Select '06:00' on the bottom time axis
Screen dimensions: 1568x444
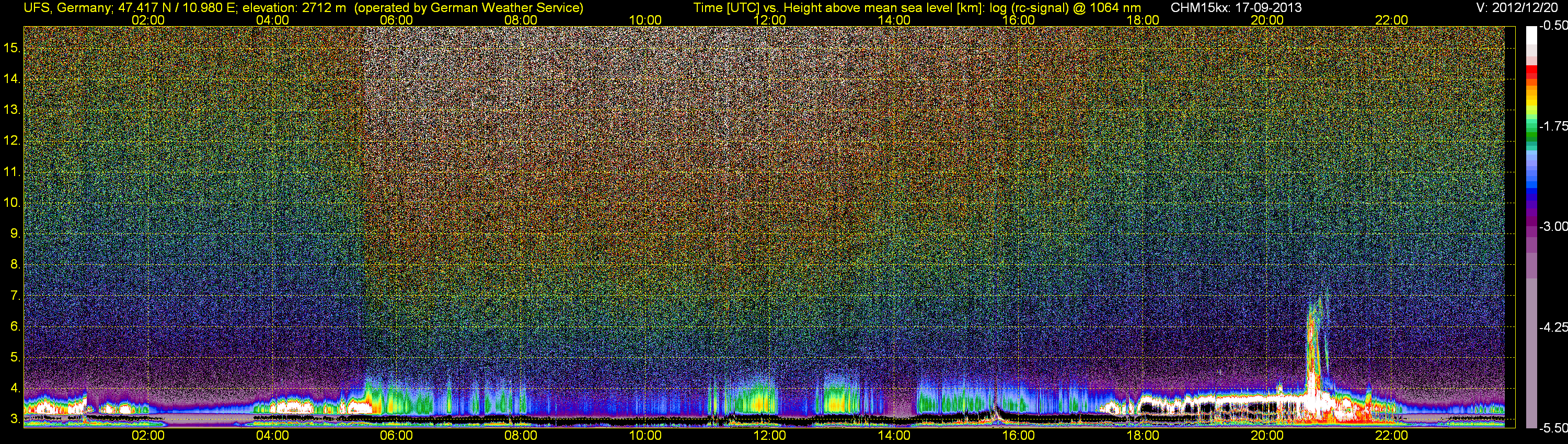(x=396, y=436)
